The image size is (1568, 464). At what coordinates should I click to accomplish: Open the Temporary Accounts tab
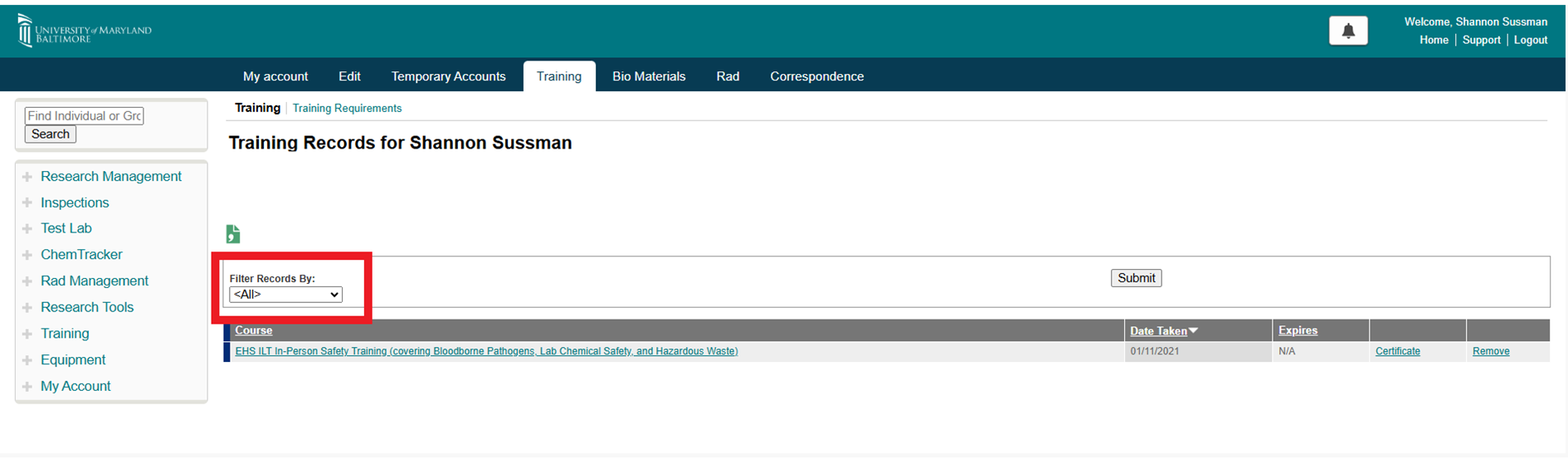(x=448, y=76)
